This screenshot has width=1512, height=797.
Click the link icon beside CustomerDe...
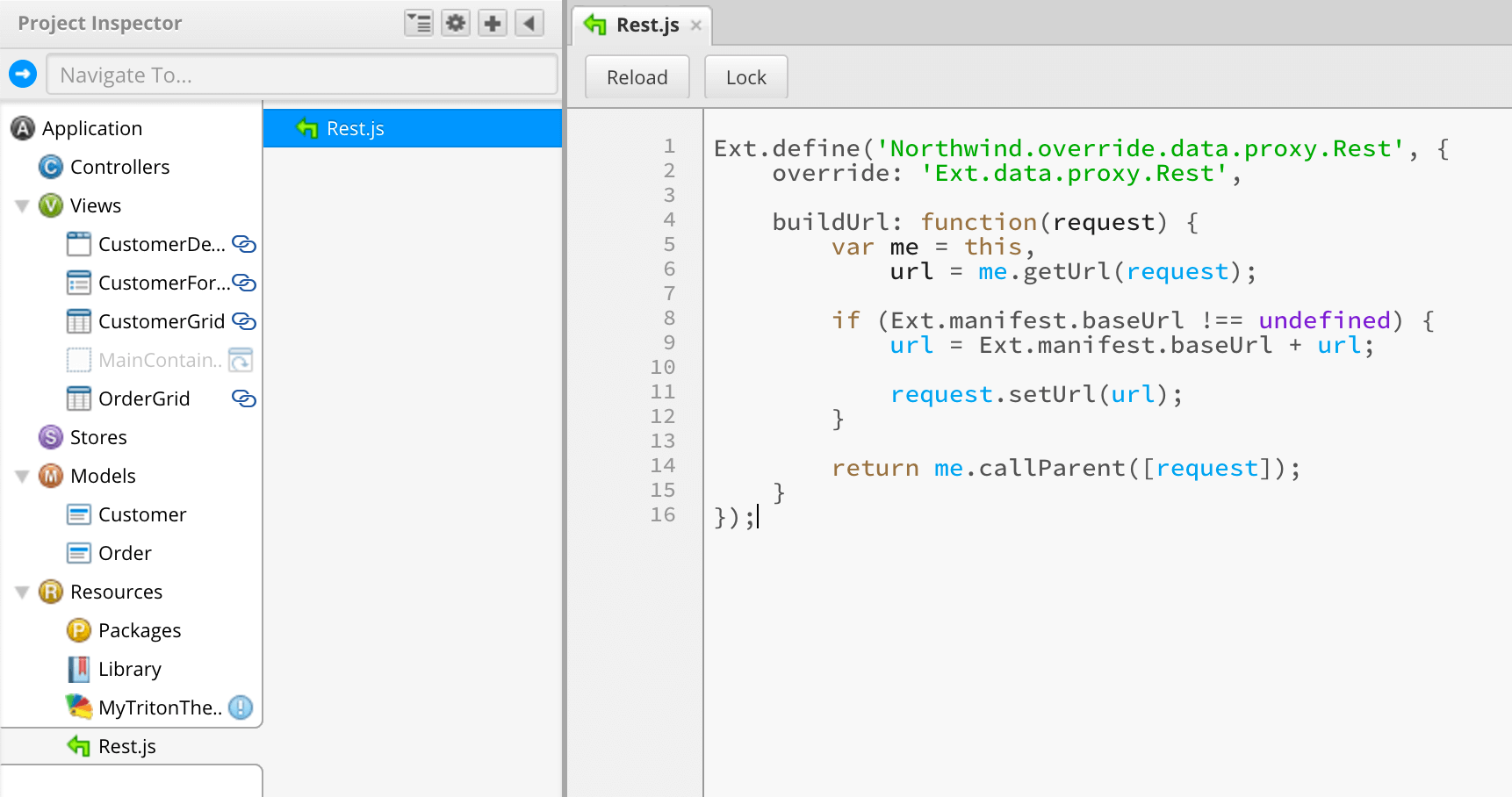243,244
